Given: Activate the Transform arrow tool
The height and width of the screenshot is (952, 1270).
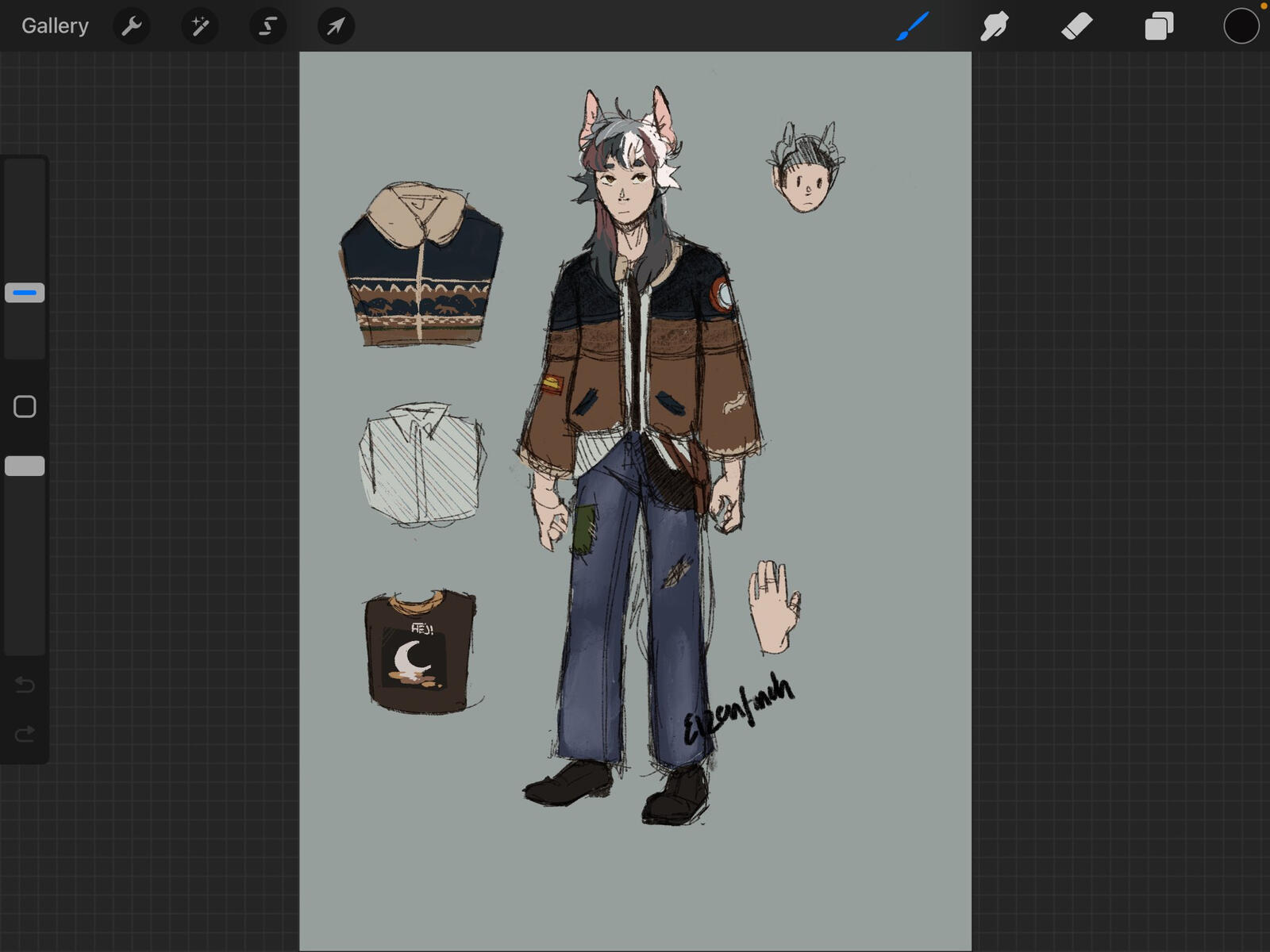Looking at the screenshot, I should 337,26.
